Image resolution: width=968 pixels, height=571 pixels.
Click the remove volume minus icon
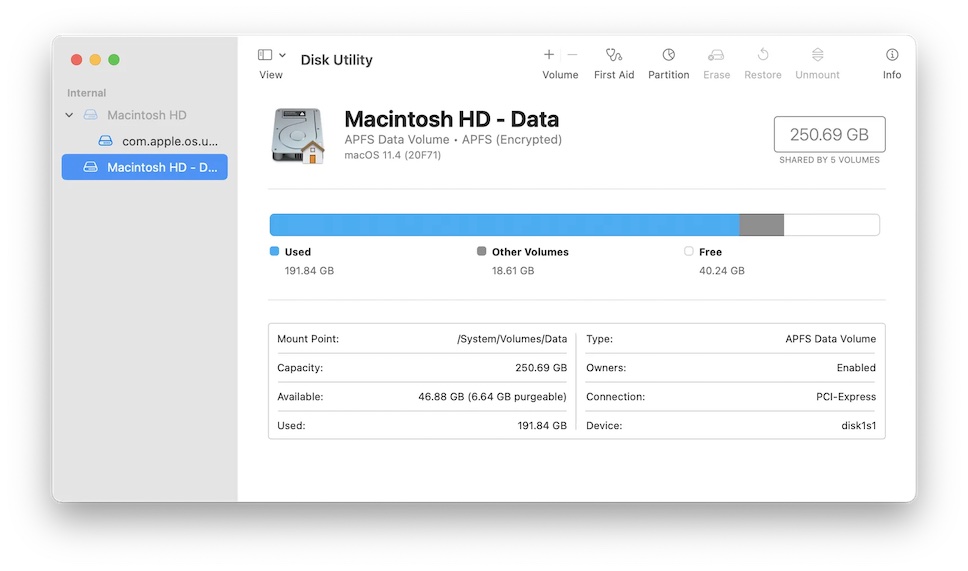572,55
